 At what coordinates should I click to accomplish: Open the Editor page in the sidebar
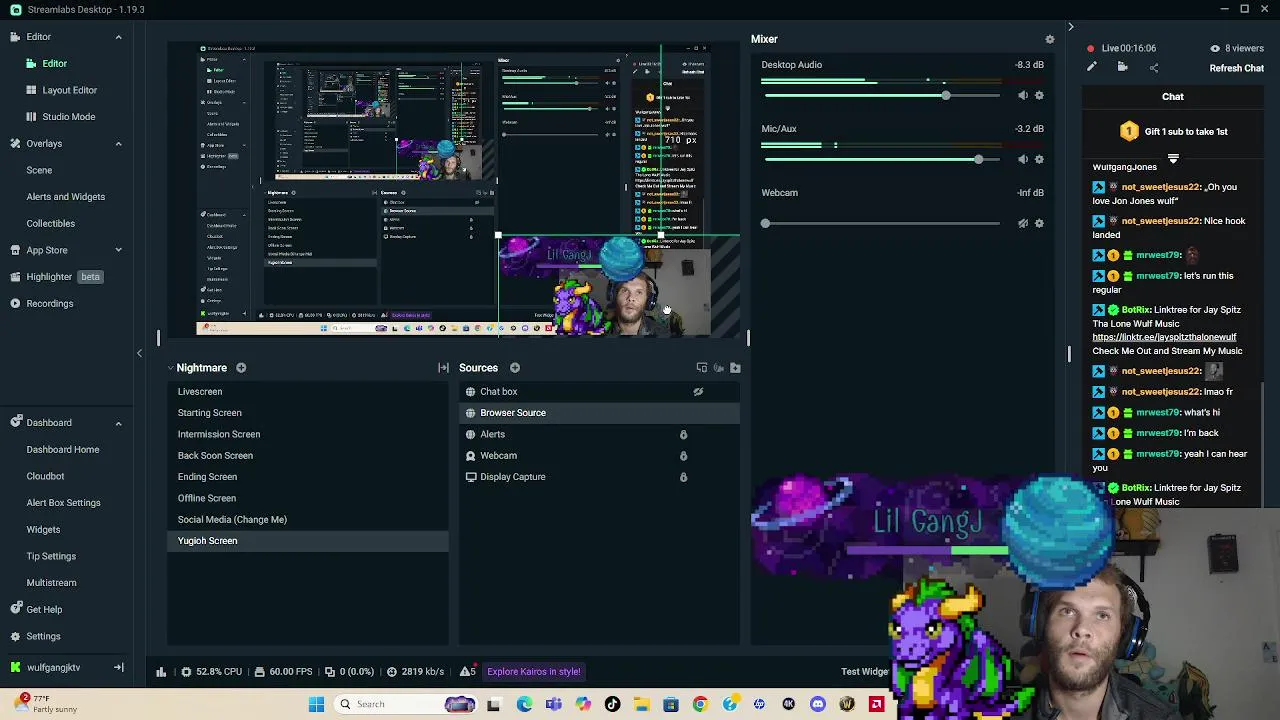(54, 63)
